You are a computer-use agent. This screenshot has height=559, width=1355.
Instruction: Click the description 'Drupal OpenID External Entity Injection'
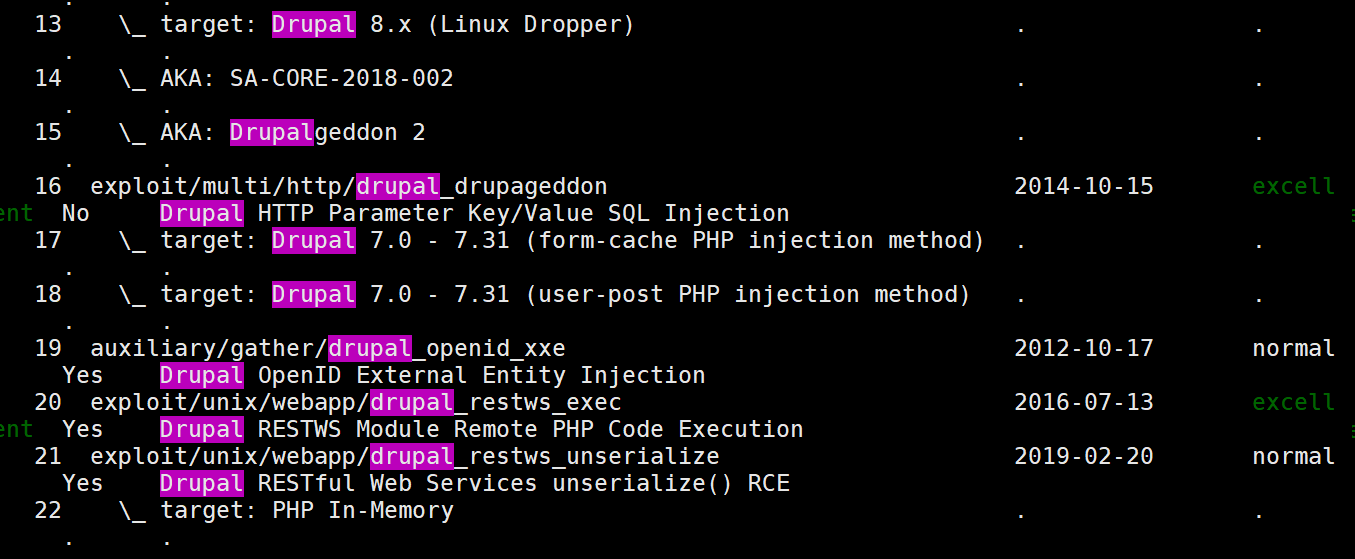(x=433, y=375)
